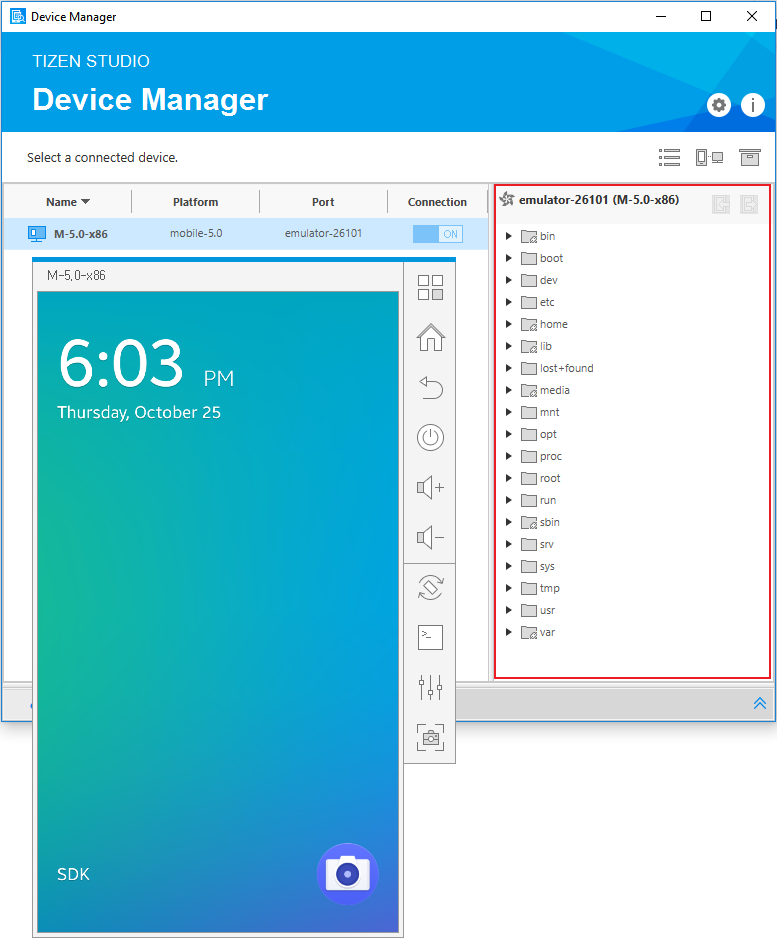Click the Platform column header
Screen dimensions: 777x941
point(195,202)
